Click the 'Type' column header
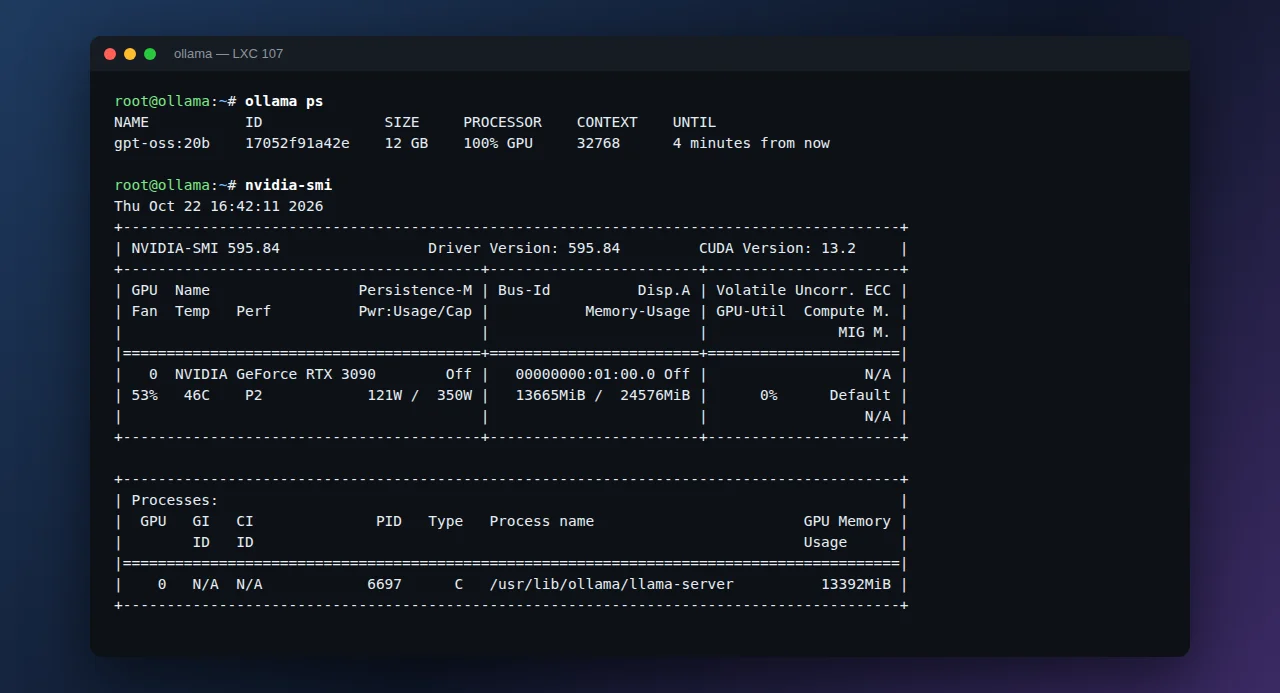 446,521
